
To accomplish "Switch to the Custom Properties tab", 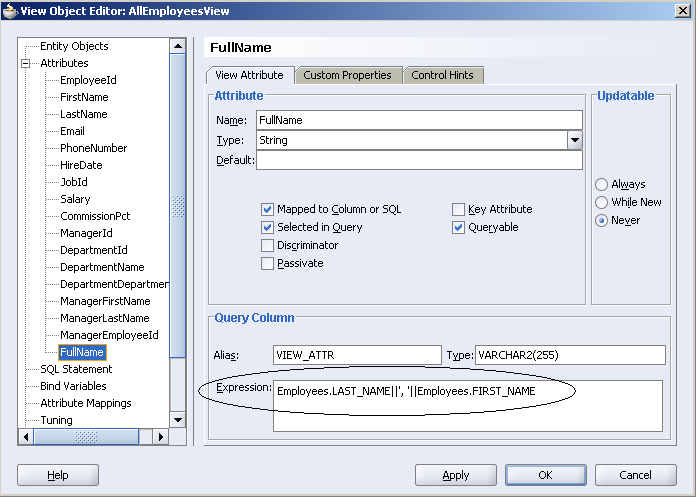I will pos(347,75).
